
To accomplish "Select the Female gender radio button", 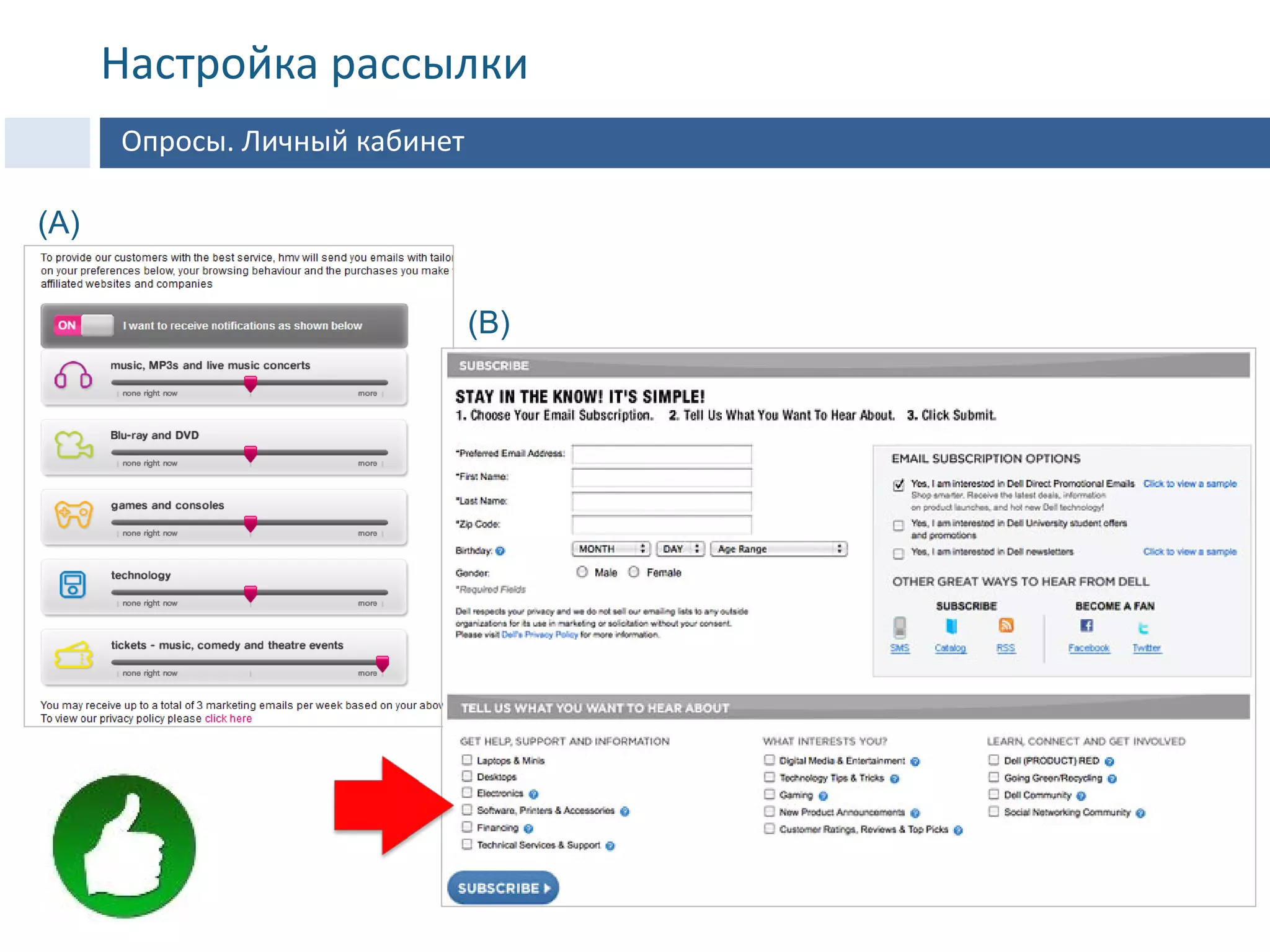I will click(x=634, y=572).
